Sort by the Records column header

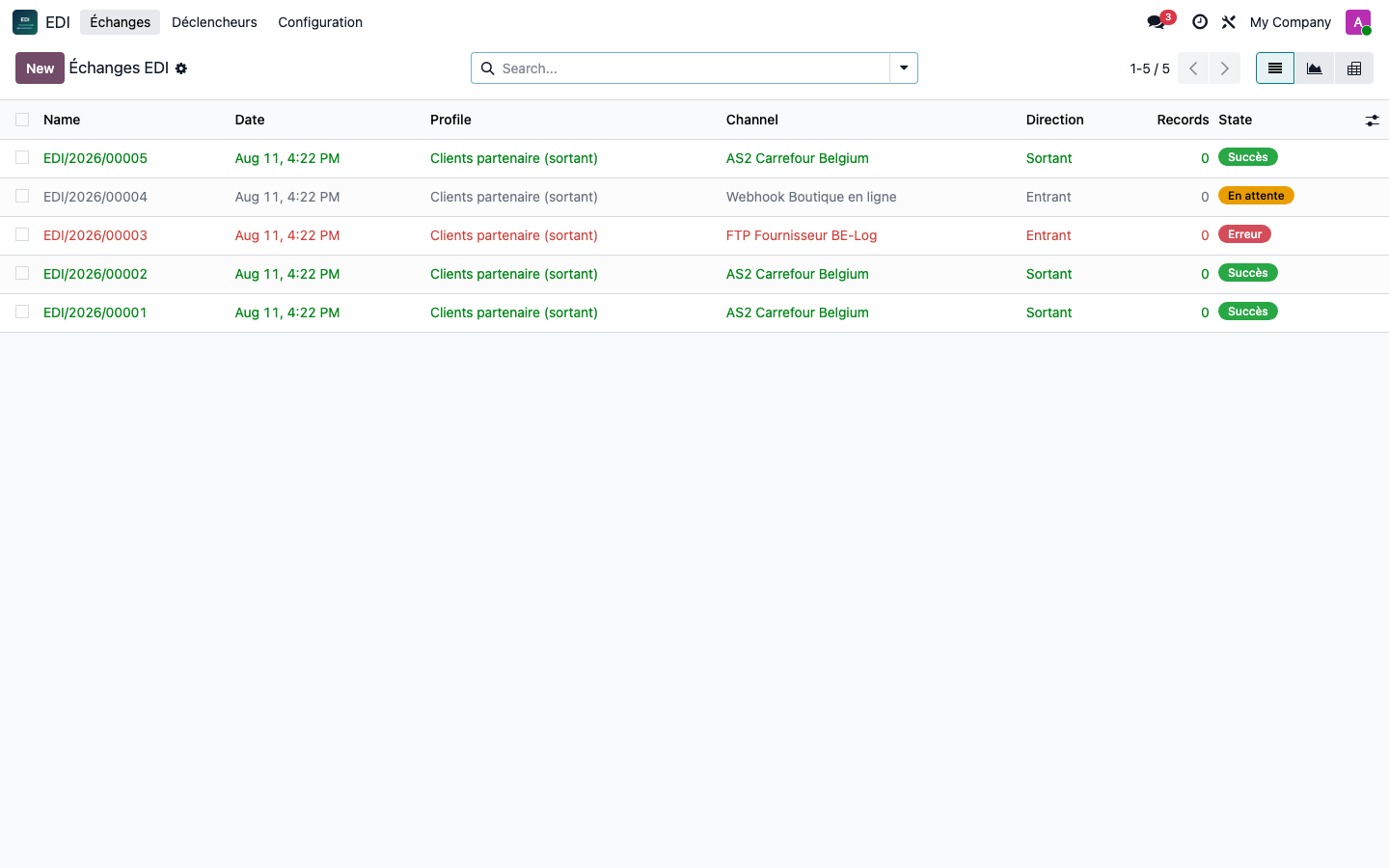coord(1183,120)
